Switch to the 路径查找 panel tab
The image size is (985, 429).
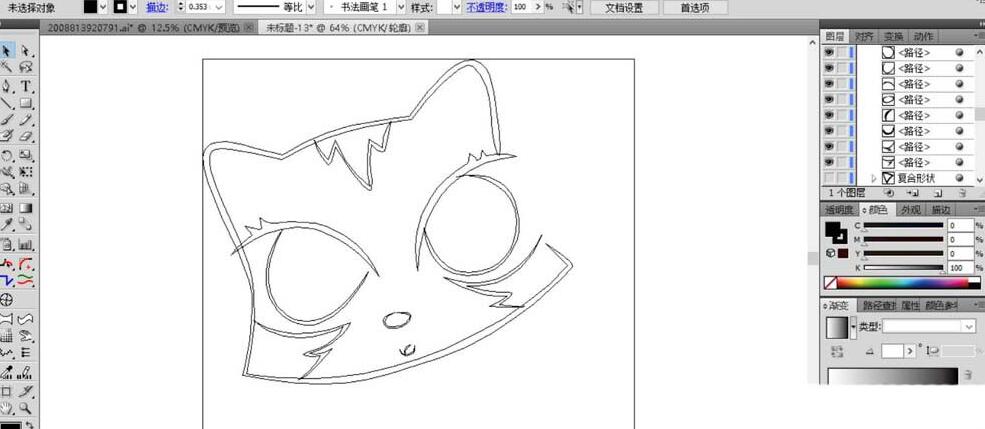point(880,305)
